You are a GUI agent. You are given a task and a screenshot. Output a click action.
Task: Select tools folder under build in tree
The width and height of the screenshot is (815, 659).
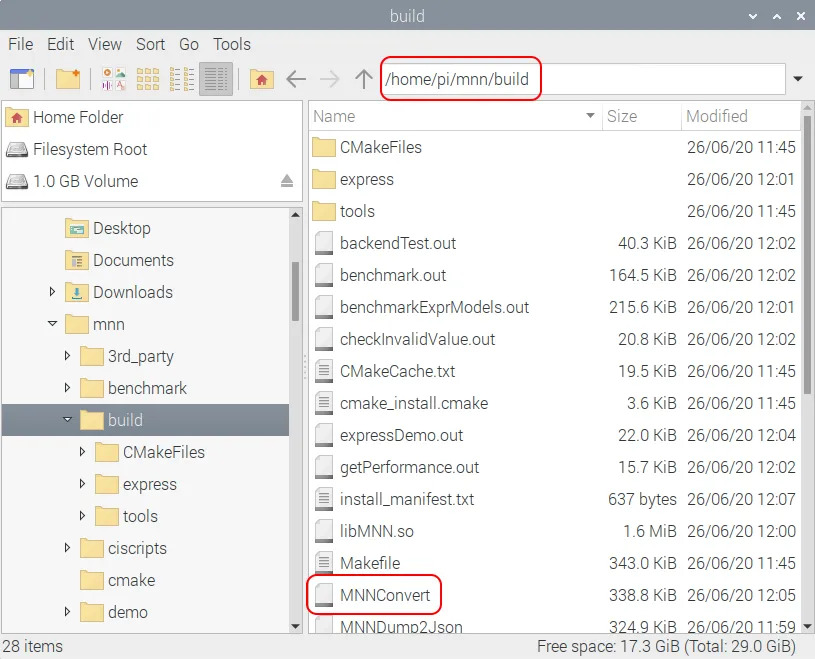126,516
